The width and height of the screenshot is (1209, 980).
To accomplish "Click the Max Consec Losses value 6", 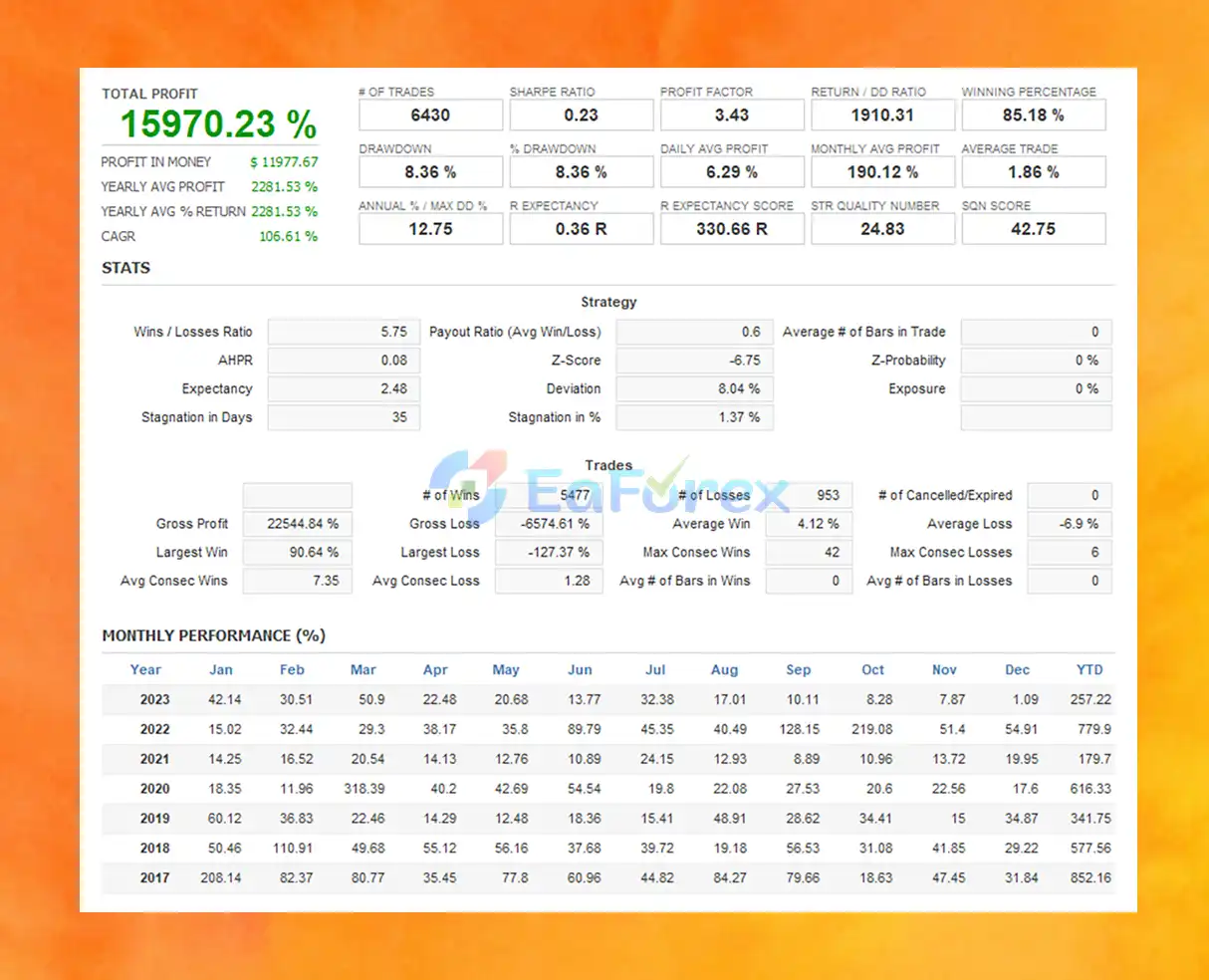I will coord(1070,552).
